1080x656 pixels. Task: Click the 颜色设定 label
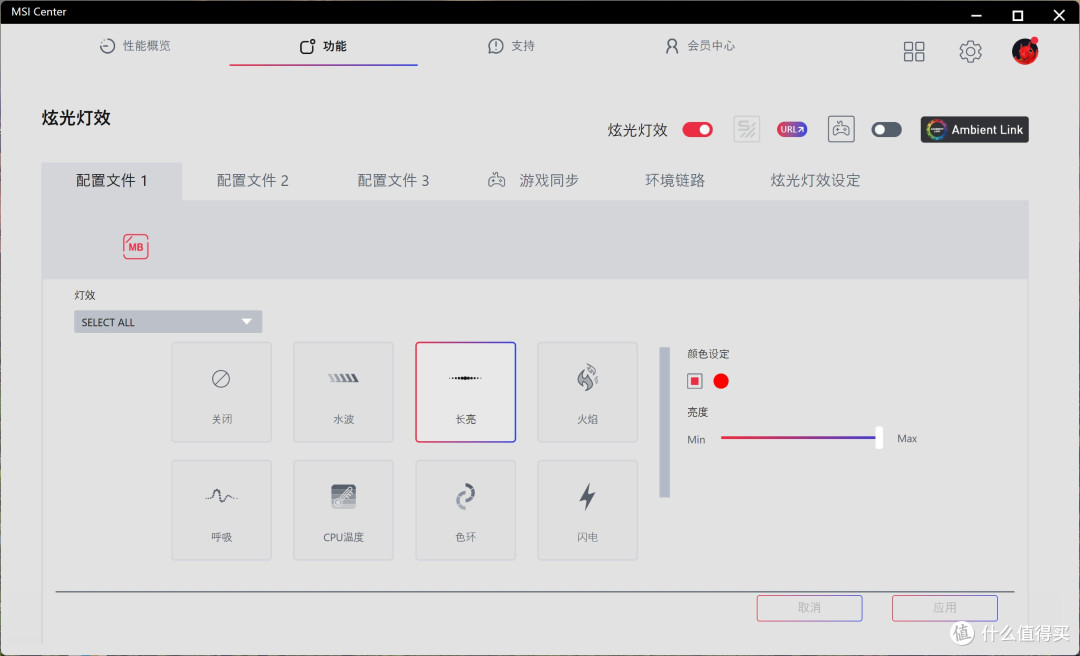coord(708,354)
